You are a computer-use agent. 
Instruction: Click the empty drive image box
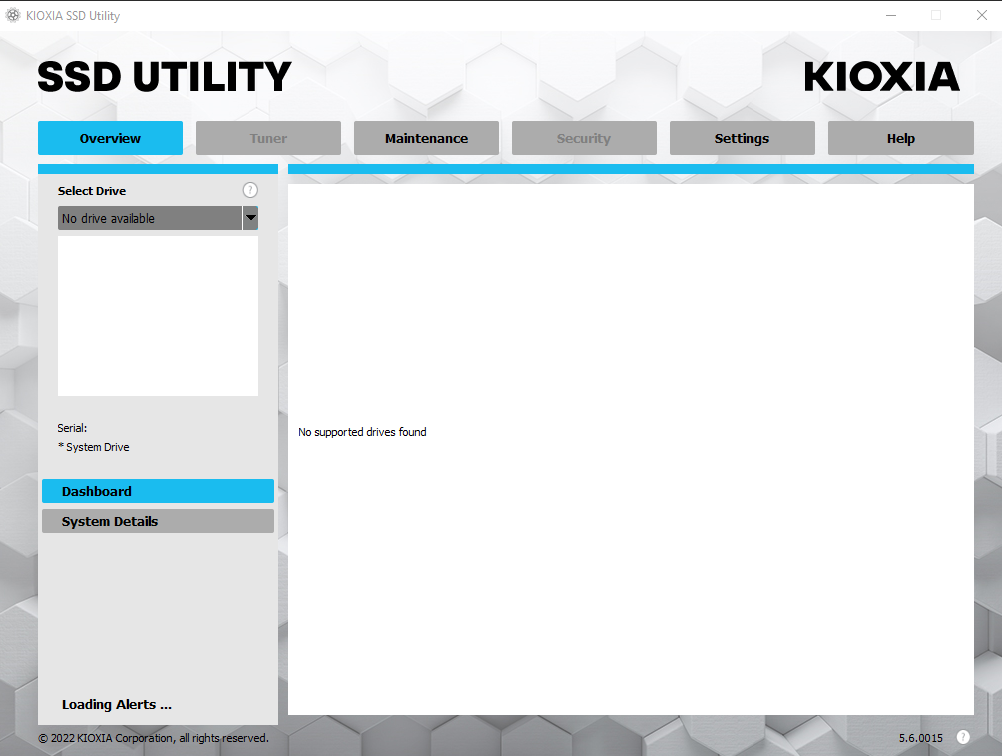pyautogui.click(x=158, y=316)
